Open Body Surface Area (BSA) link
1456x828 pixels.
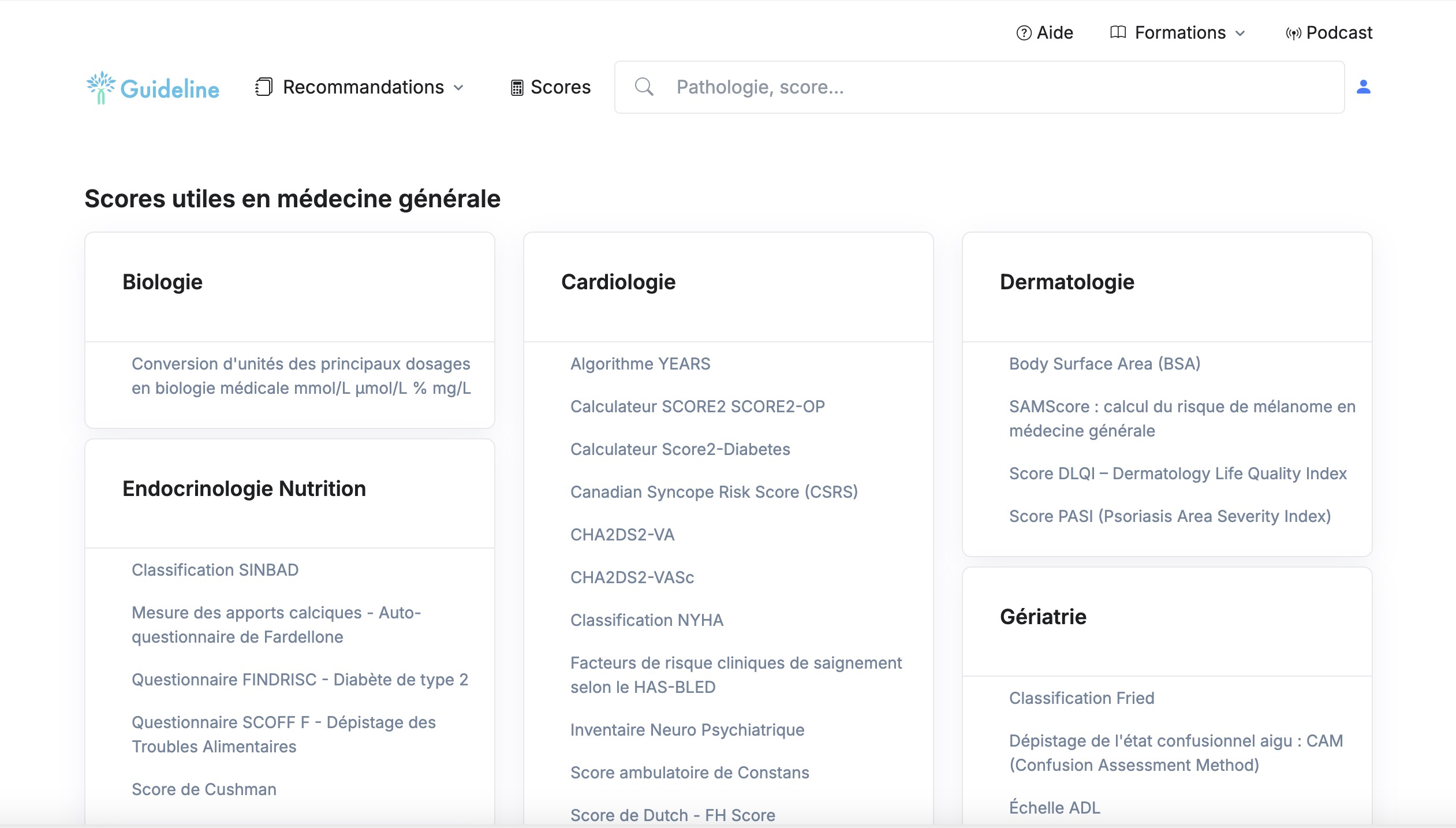click(1104, 364)
